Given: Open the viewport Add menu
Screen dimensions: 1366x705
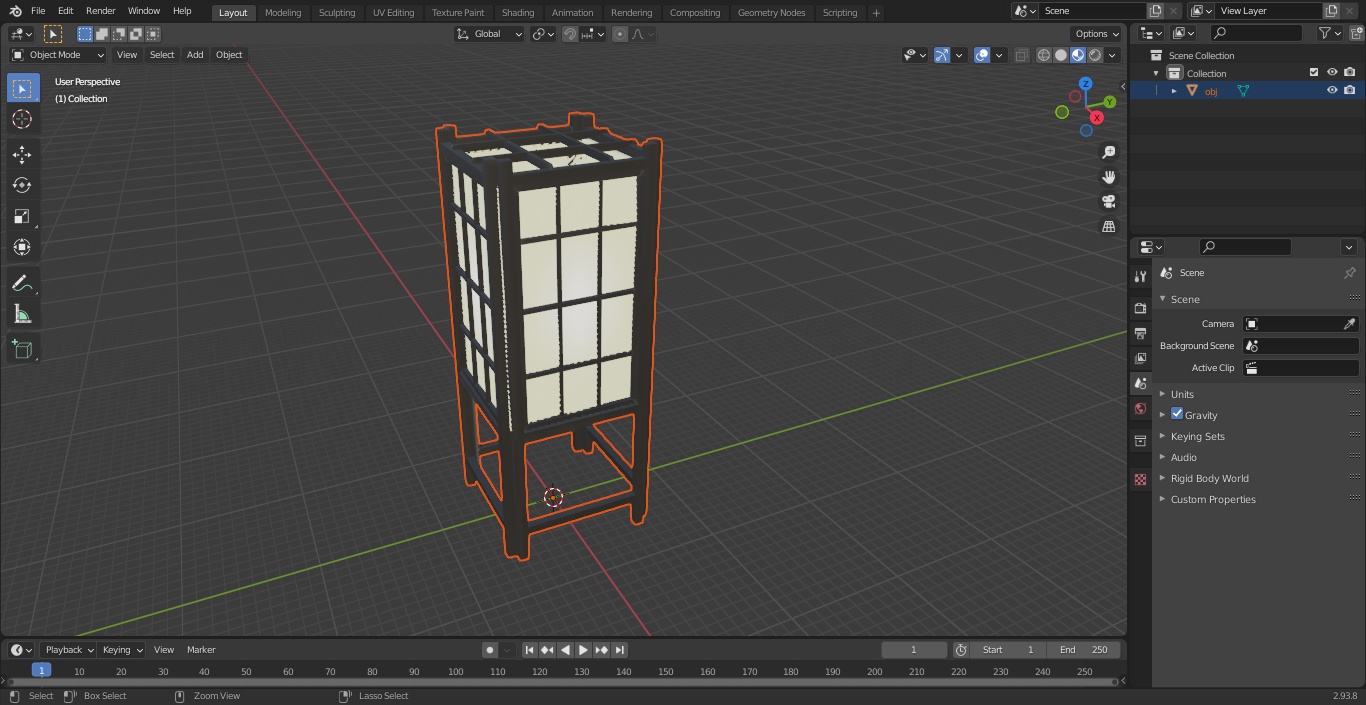Looking at the screenshot, I should pyautogui.click(x=195, y=55).
